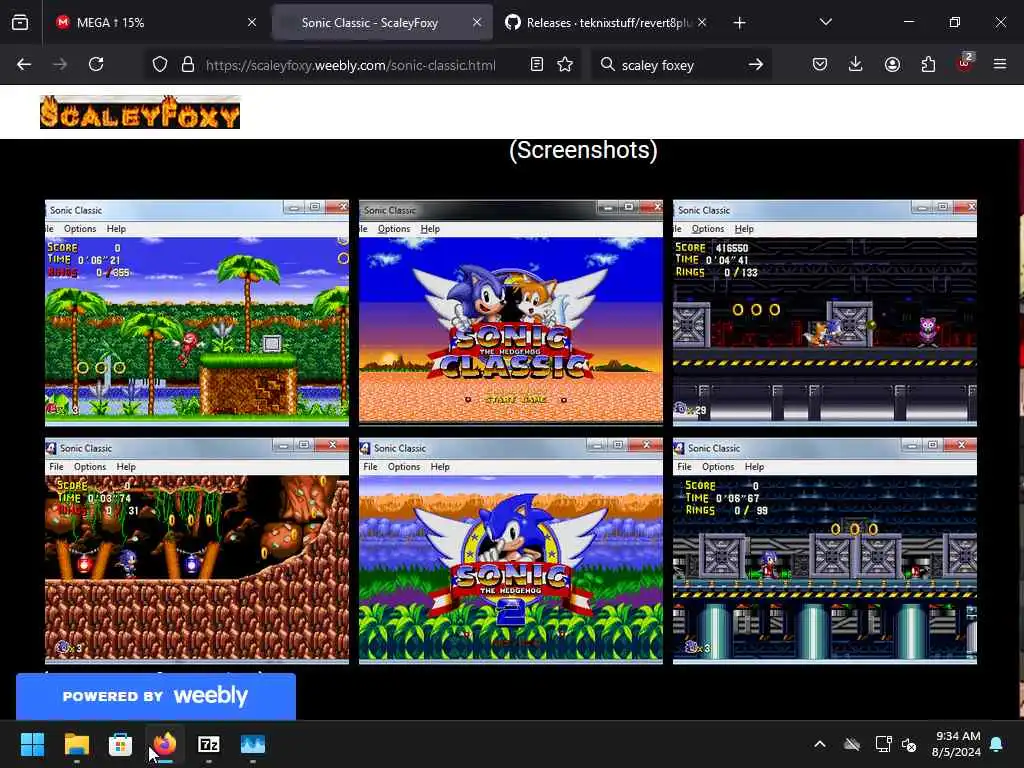The image size is (1024, 768).
Task: Open the Extensions panel
Action: point(928,65)
